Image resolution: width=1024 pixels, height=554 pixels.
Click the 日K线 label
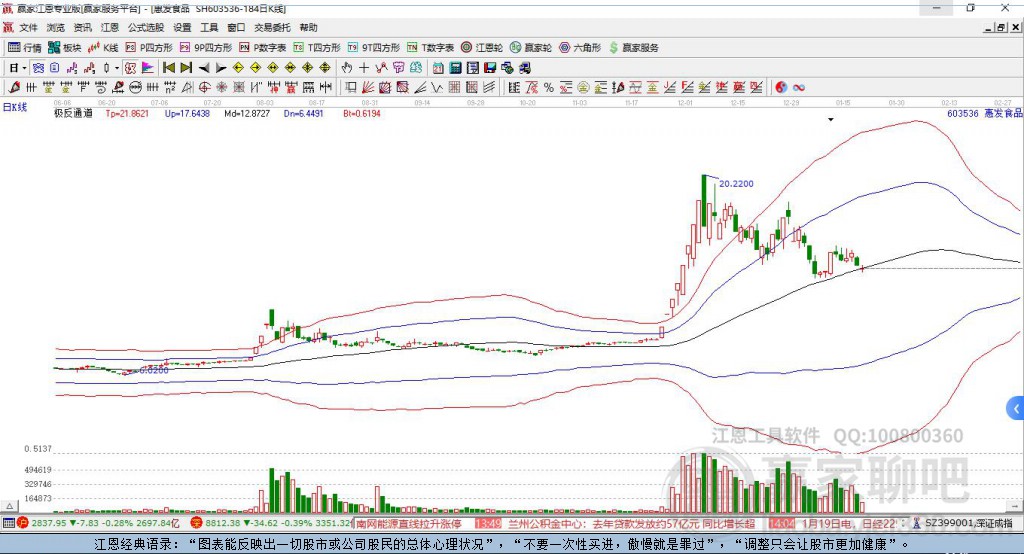click(x=15, y=107)
